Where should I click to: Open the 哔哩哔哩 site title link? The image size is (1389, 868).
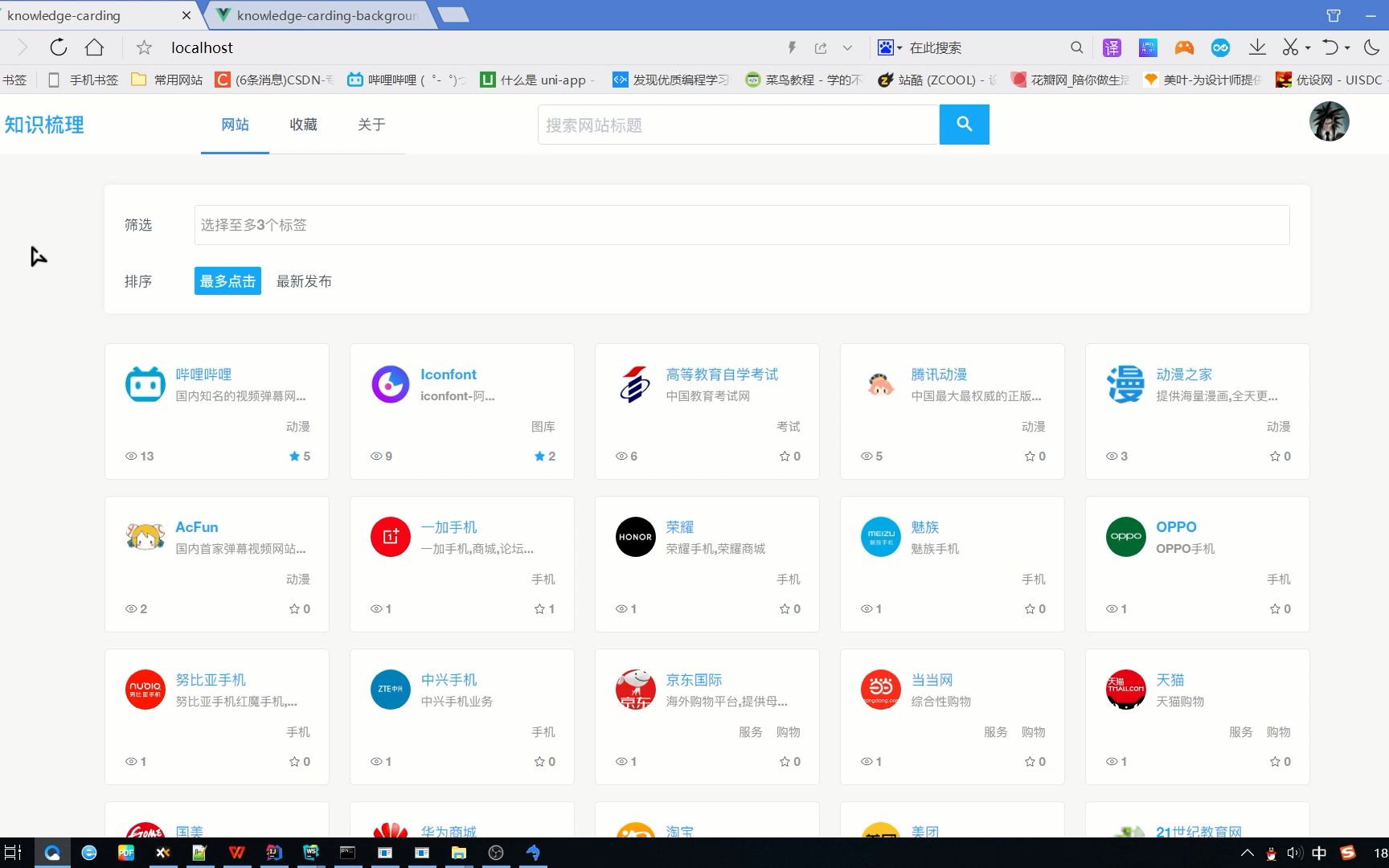[203, 375]
